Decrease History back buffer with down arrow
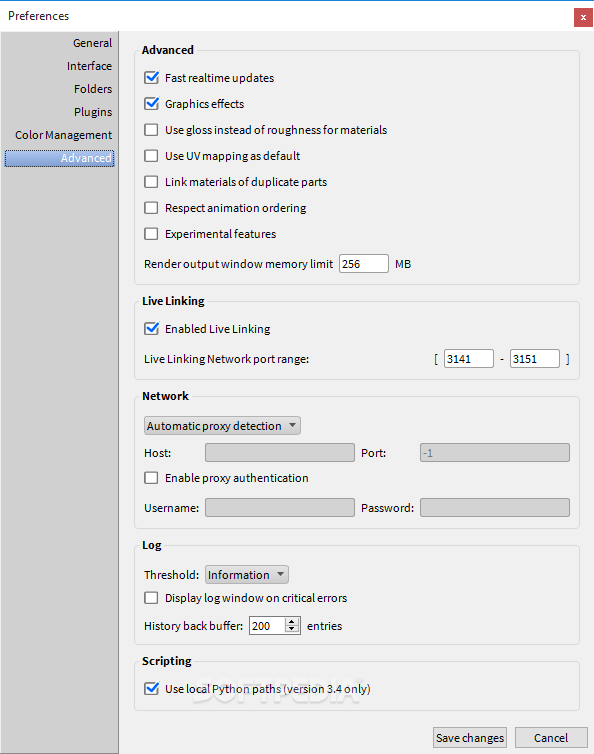This screenshot has width=594, height=754. tap(291, 629)
